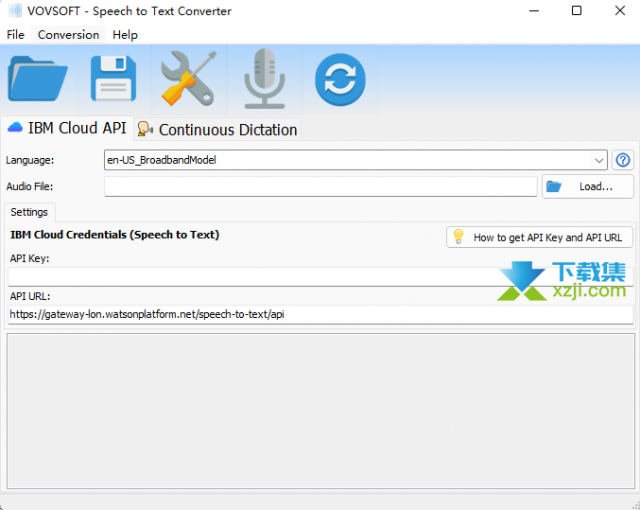
Task: Click into the API URL input field
Action: click(320, 315)
